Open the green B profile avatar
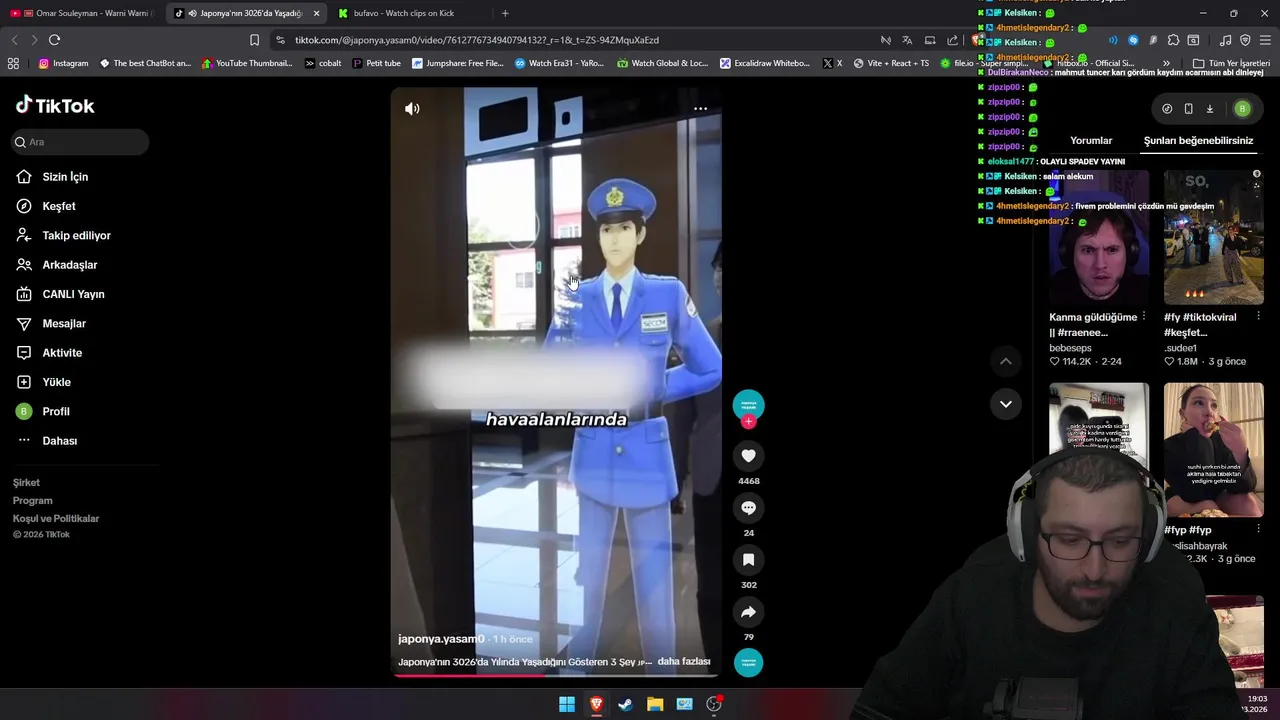The image size is (1280, 720). (x=1242, y=109)
